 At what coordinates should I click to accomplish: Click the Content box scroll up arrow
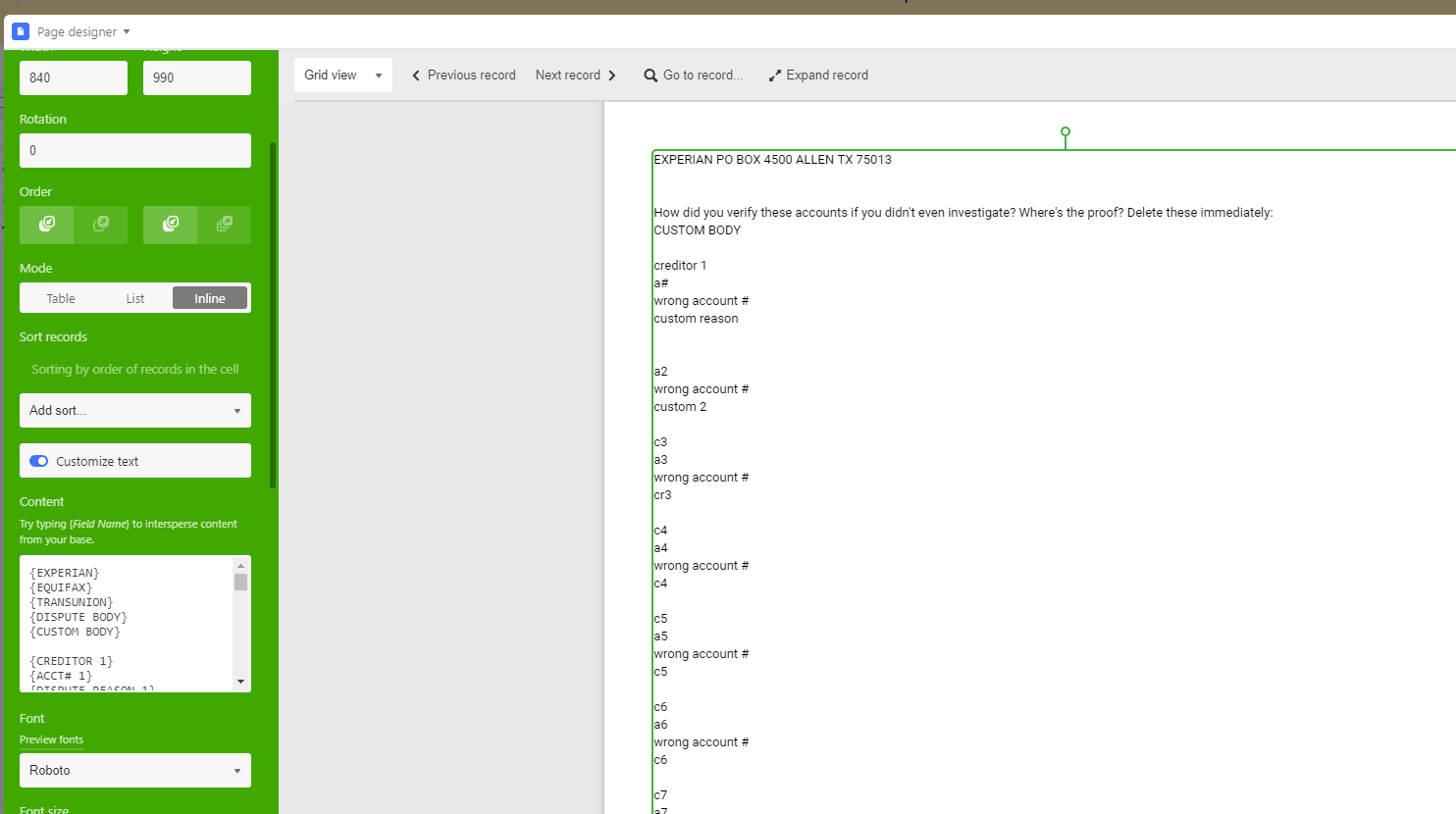click(x=240, y=565)
